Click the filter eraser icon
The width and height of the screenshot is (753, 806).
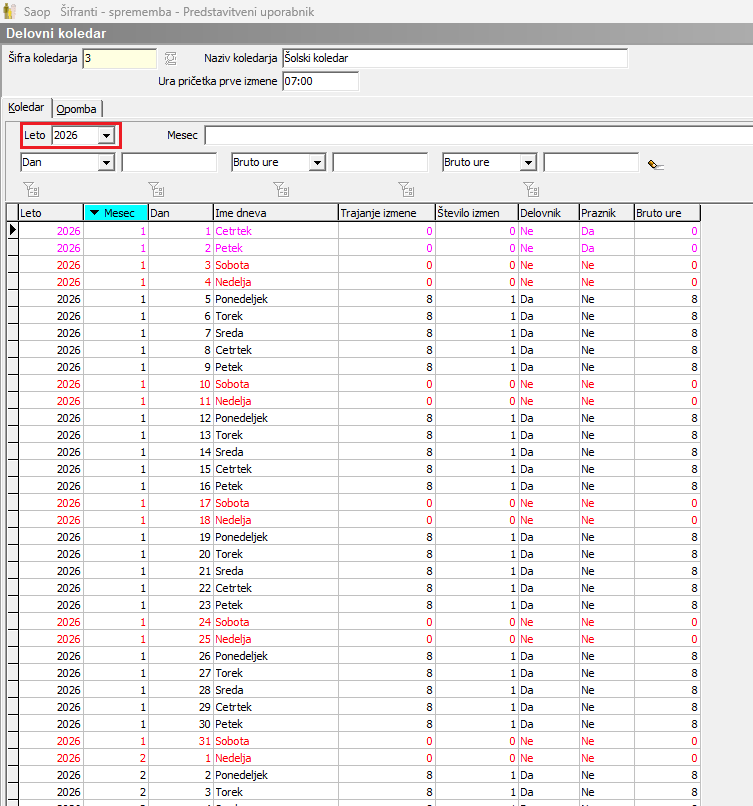656,164
